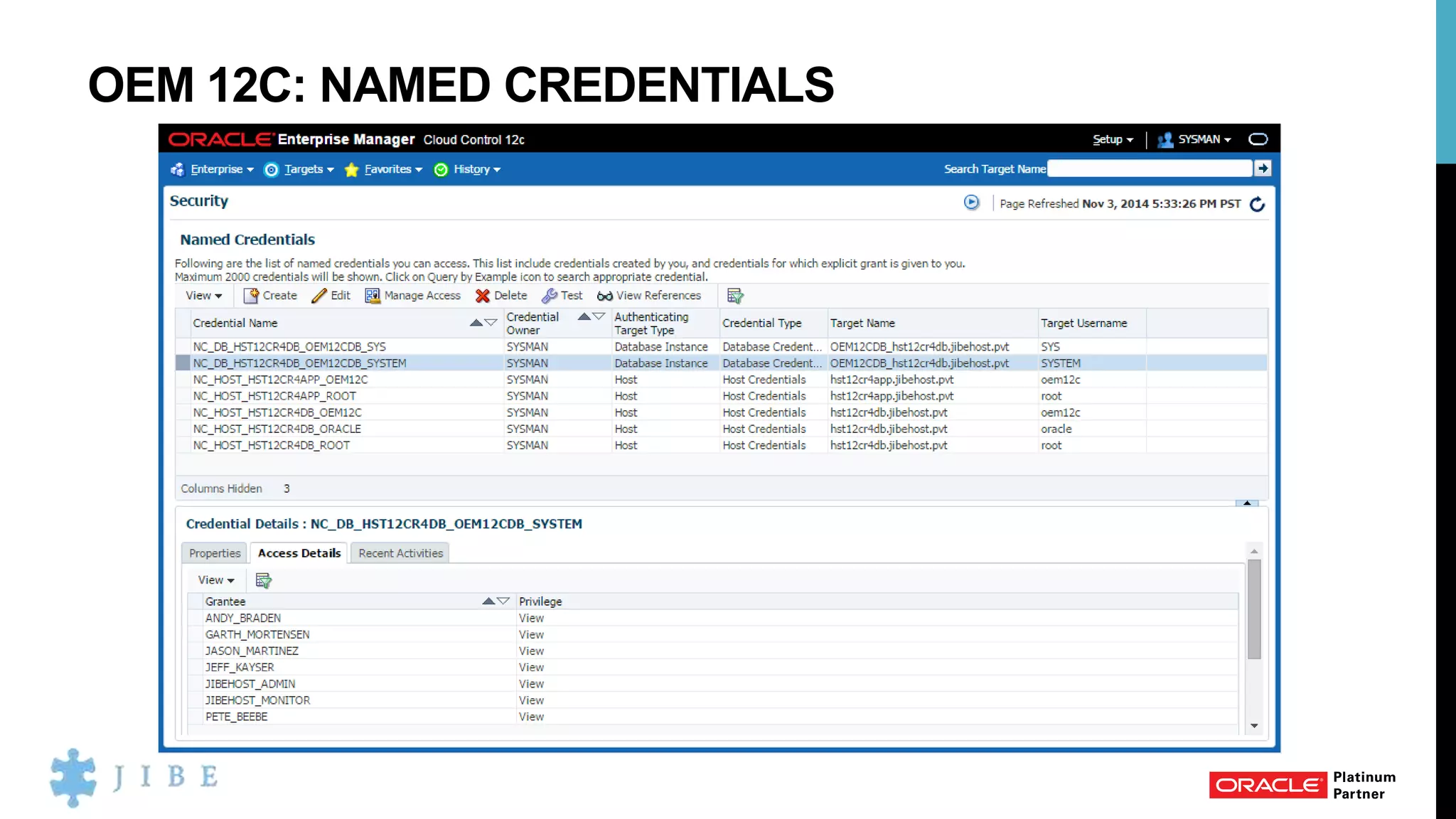Select row NC_DB_HST12CR4DB_OEM12CDB_SYS

pyautogui.click(x=721, y=347)
